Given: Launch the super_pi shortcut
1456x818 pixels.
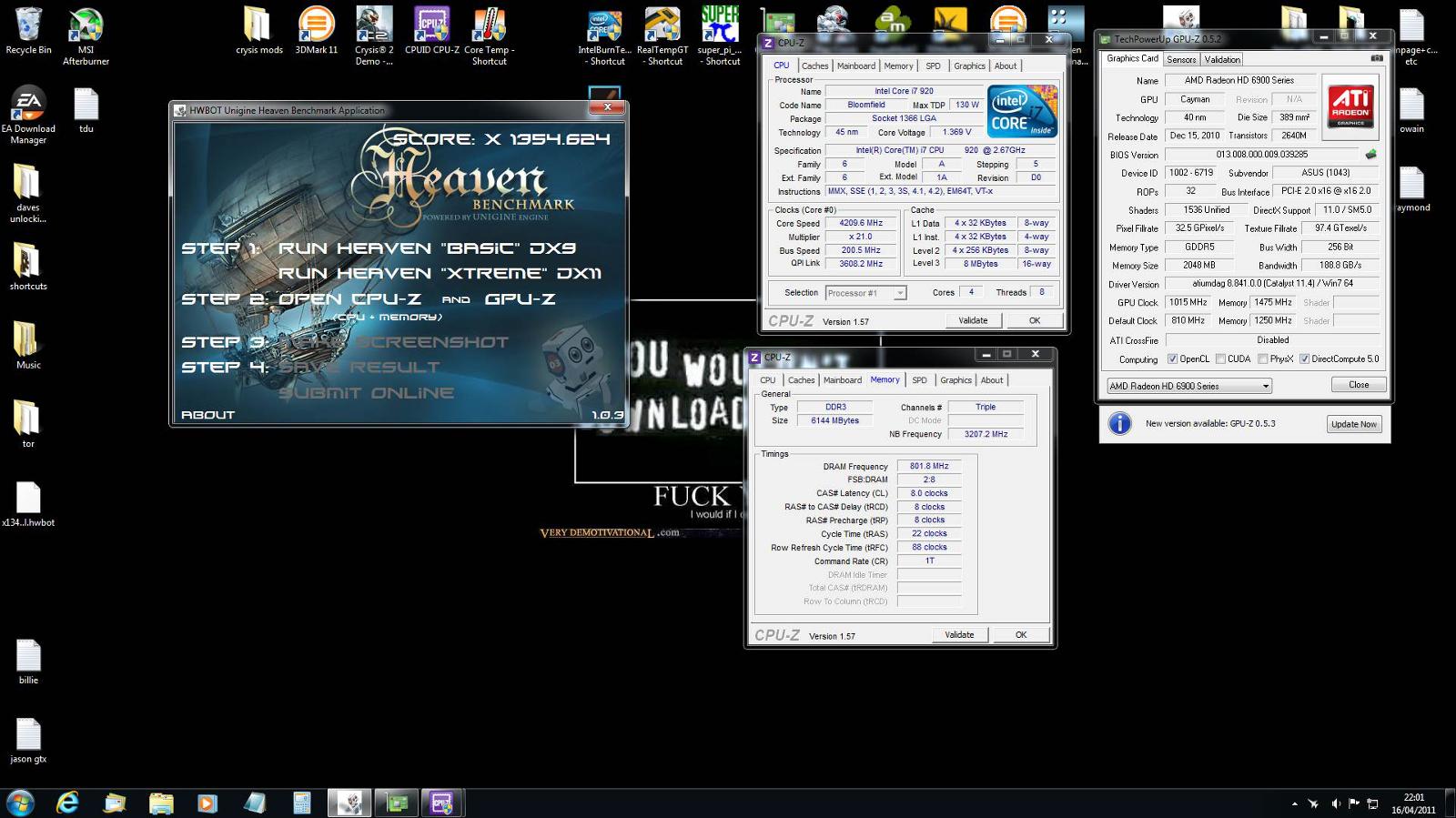Looking at the screenshot, I should coord(720,36).
